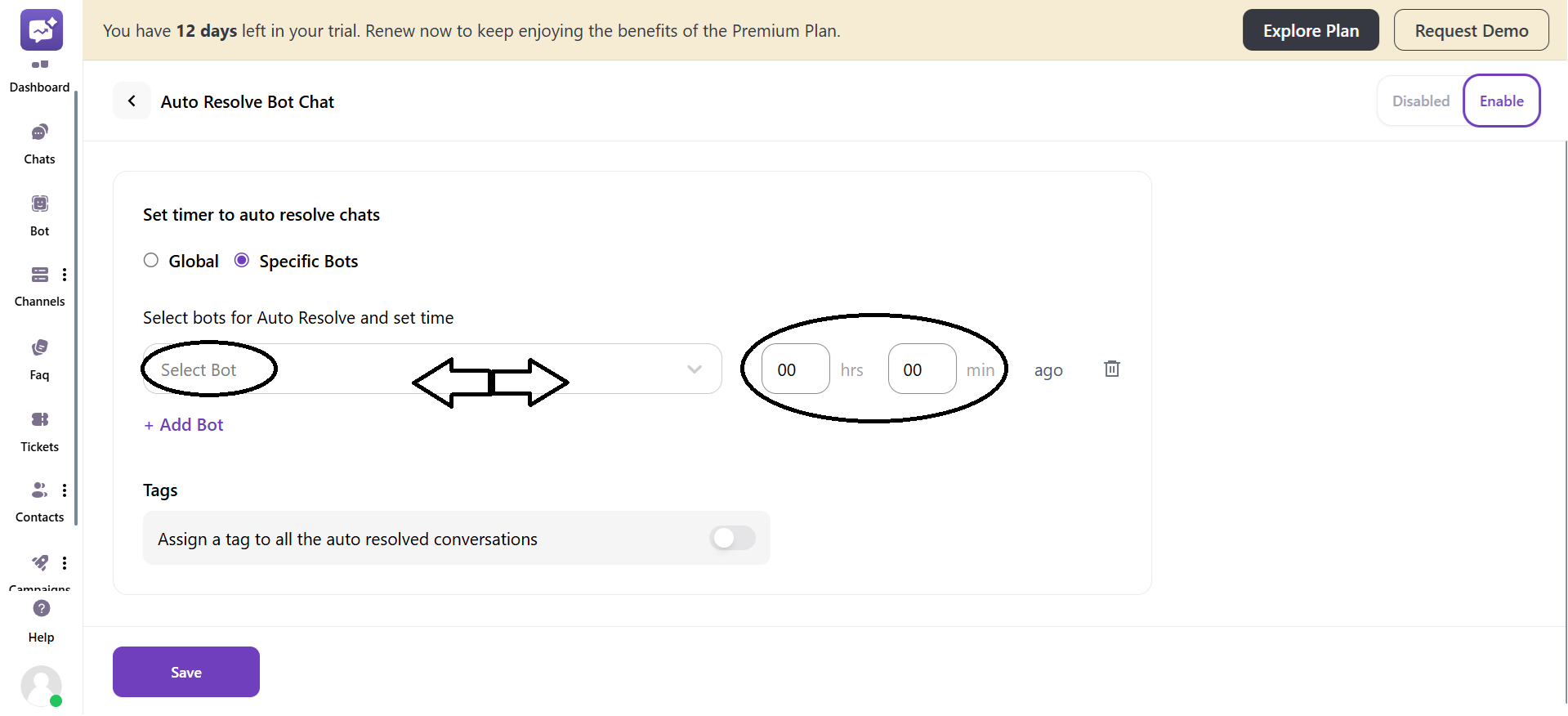Click the Add Bot link
This screenshot has width=1568, height=716.
coord(183,424)
